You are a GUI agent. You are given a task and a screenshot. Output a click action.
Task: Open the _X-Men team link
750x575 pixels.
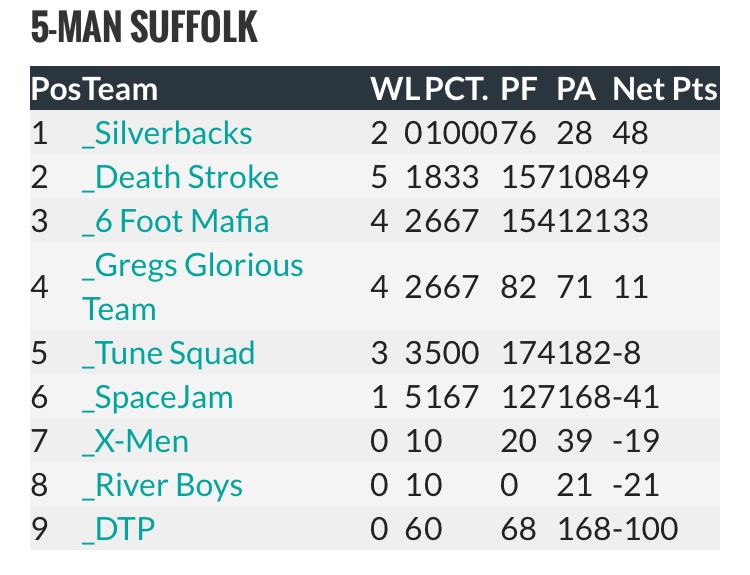135,441
